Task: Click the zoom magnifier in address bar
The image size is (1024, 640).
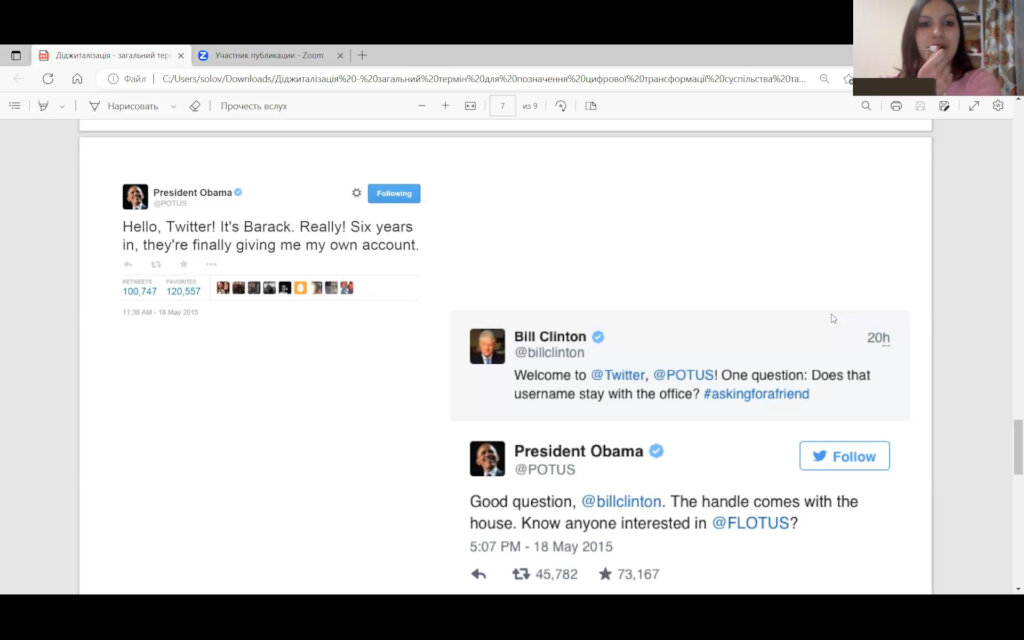Action: [x=824, y=79]
